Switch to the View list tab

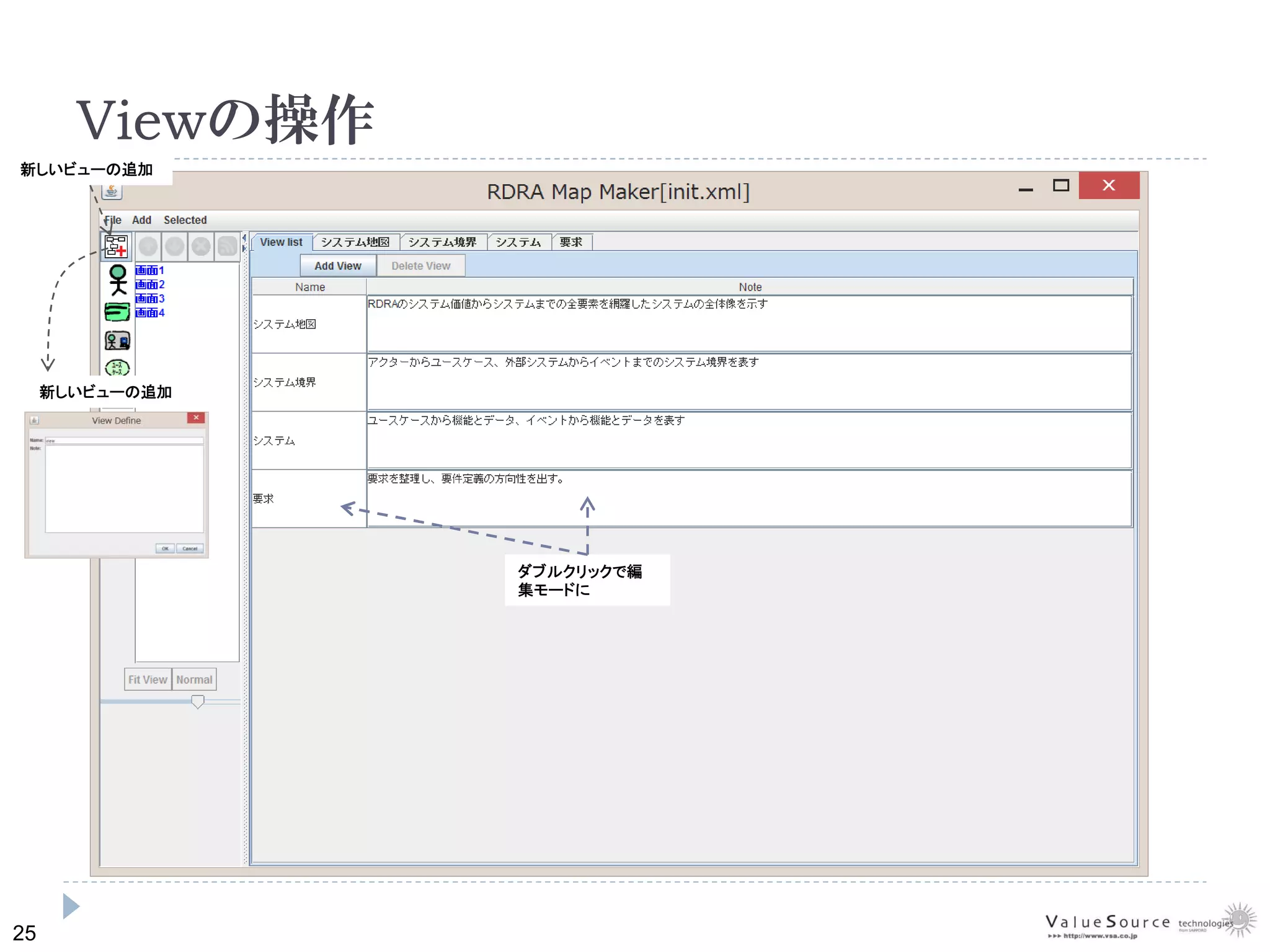(x=282, y=242)
